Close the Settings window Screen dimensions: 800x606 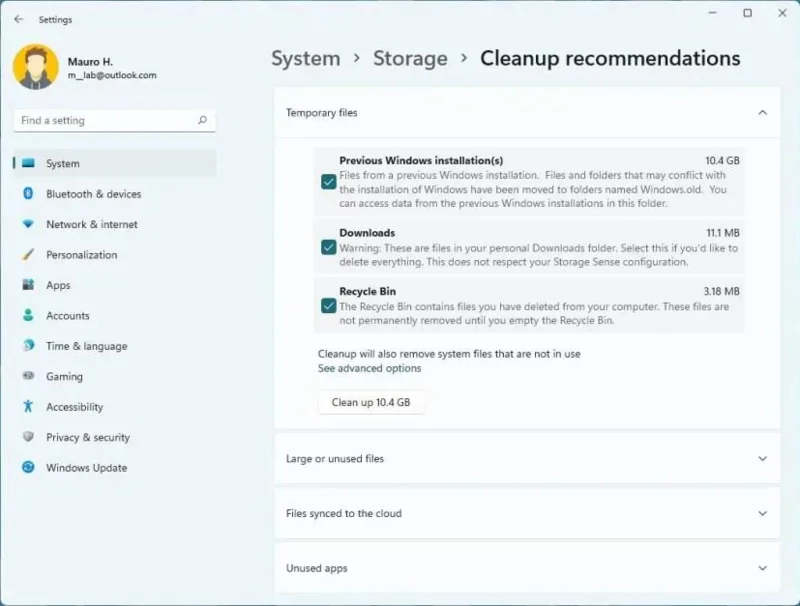782,13
